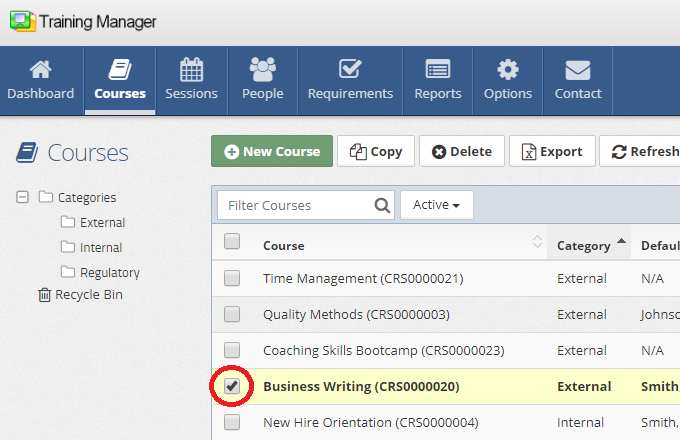This screenshot has width=680, height=440.
Task: Switch to the Courses tab
Action: pos(120,80)
